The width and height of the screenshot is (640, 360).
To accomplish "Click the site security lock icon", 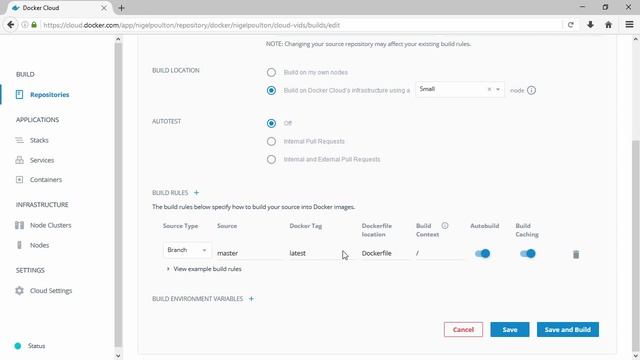I will tap(34, 25).
